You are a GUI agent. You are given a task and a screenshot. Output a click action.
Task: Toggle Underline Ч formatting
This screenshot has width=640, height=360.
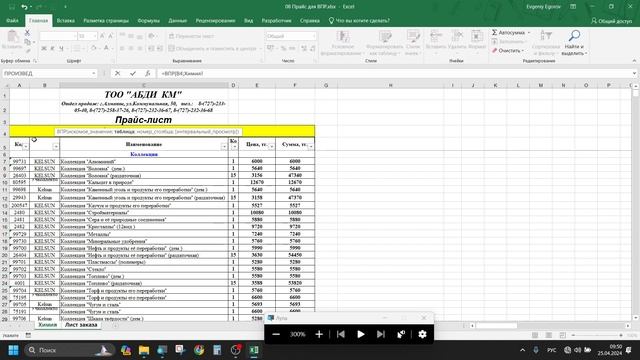(61, 49)
